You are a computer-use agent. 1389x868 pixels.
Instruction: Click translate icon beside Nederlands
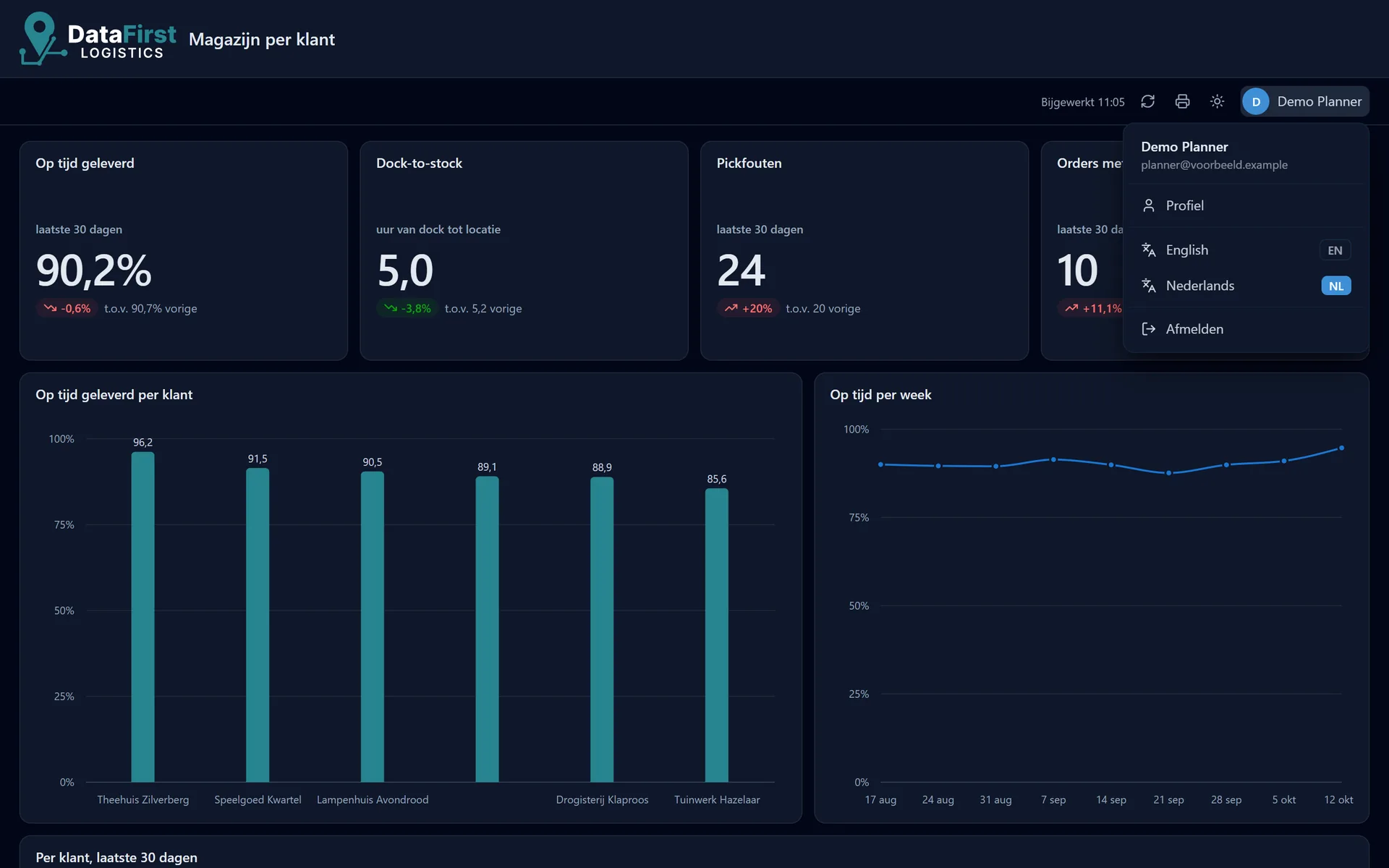[1148, 286]
